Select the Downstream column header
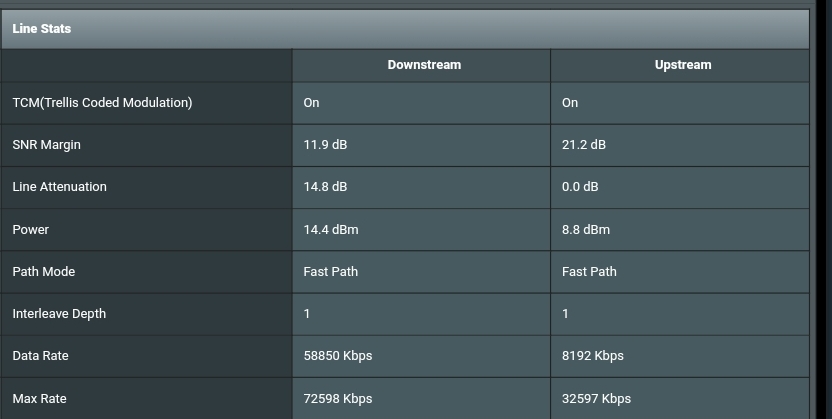Viewport: 832px width, 419px height. 424,65
